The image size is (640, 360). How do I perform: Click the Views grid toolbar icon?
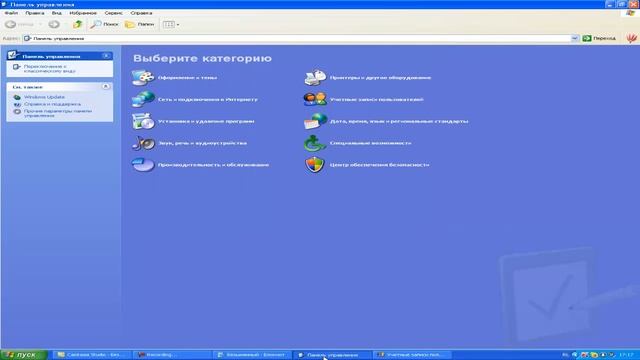(168, 24)
